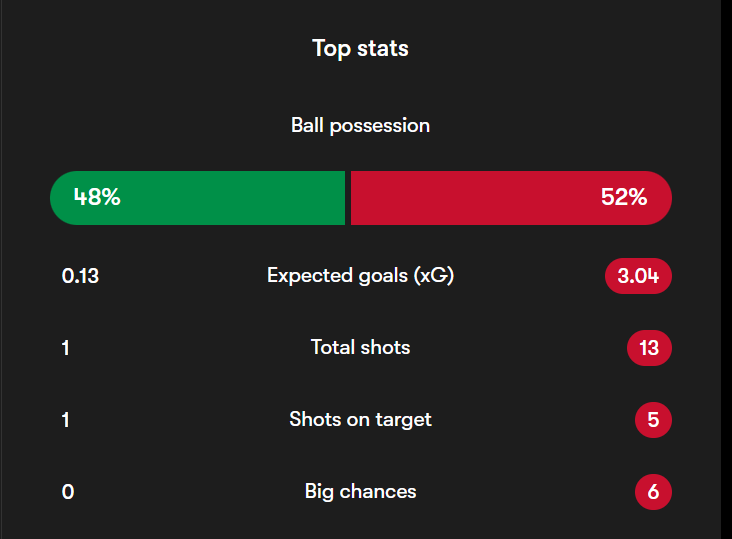732x539 pixels.
Task: Click the divider between possession bar segments
Action: 347,197
